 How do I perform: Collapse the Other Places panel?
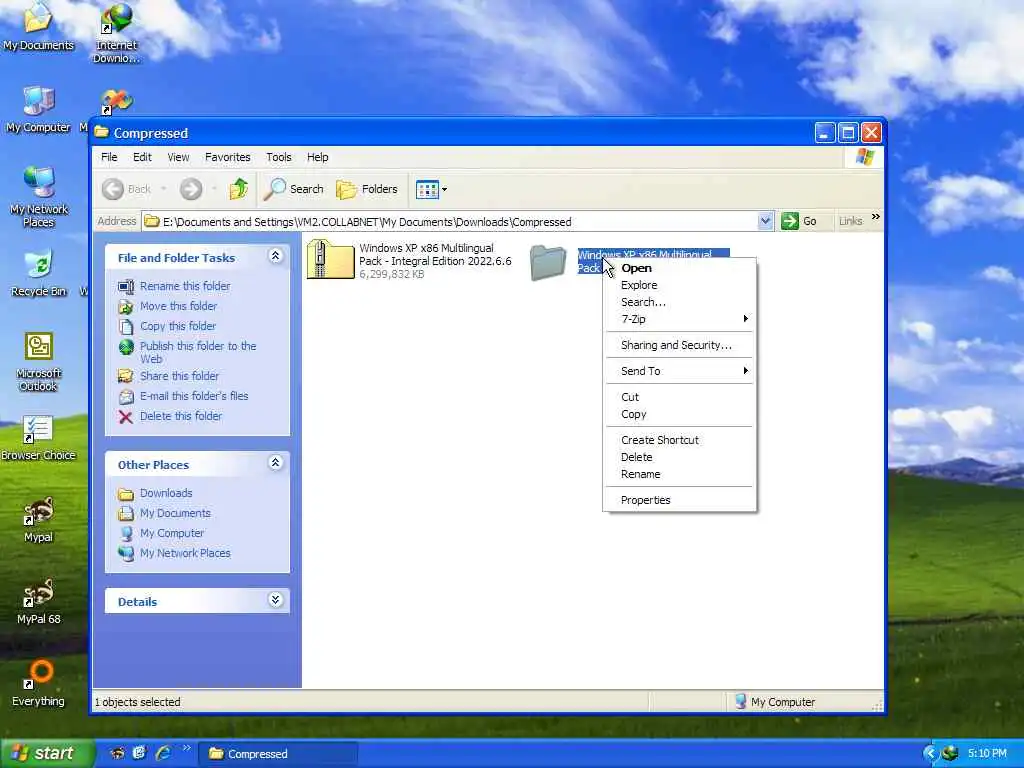click(x=276, y=463)
